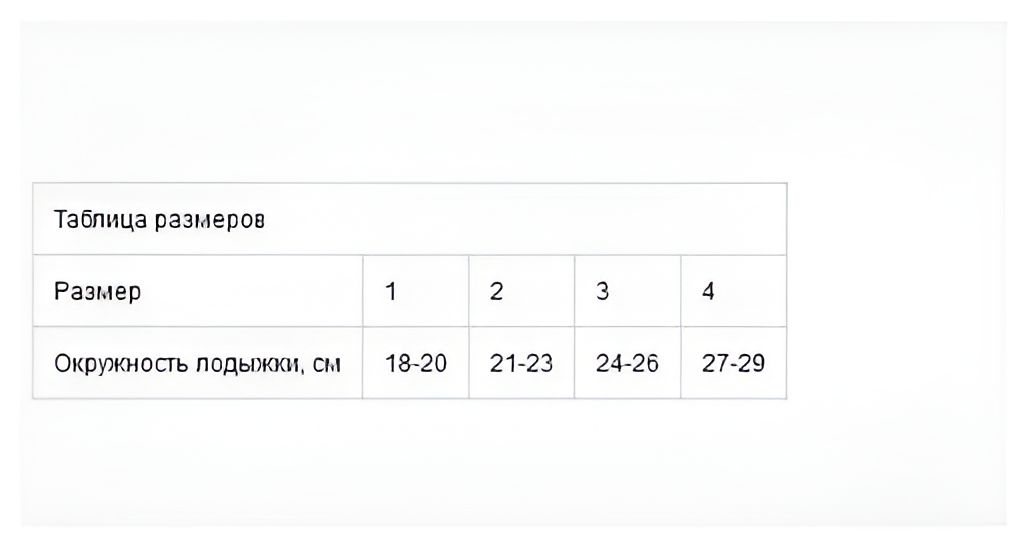Select the "Размер" row label

[98, 292]
